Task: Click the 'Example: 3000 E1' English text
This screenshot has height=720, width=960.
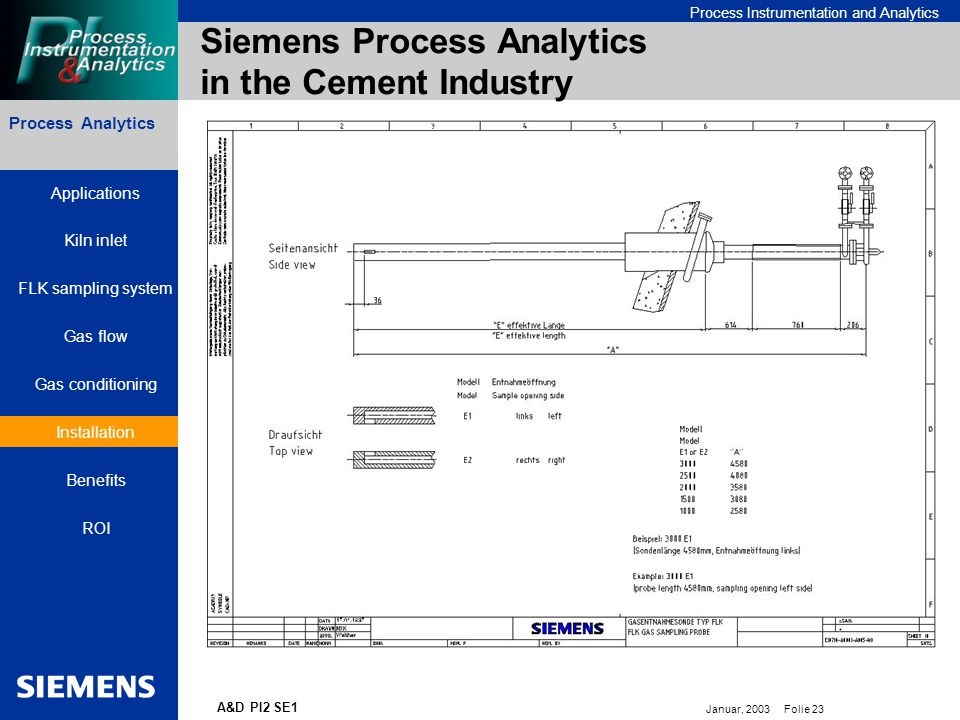Action: [x=662, y=576]
